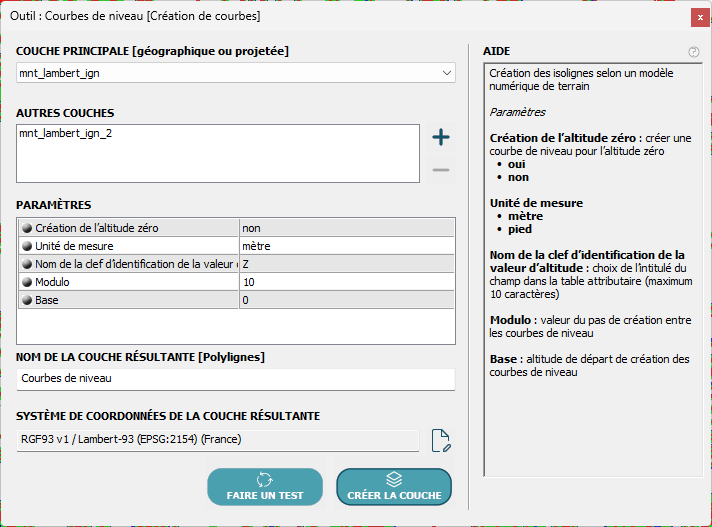Click the RGF93 Lambert-93 coordinate system field
712x527 pixels.
pos(217,440)
